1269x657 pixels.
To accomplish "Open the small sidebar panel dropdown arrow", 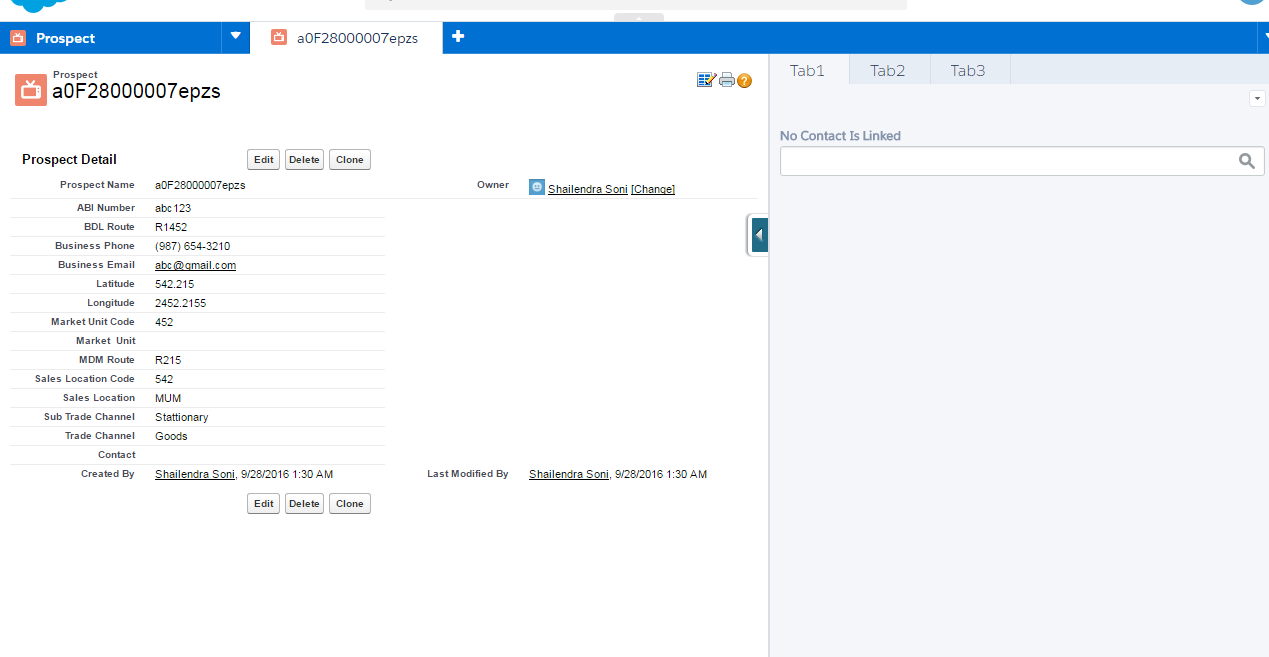I will click(1257, 98).
